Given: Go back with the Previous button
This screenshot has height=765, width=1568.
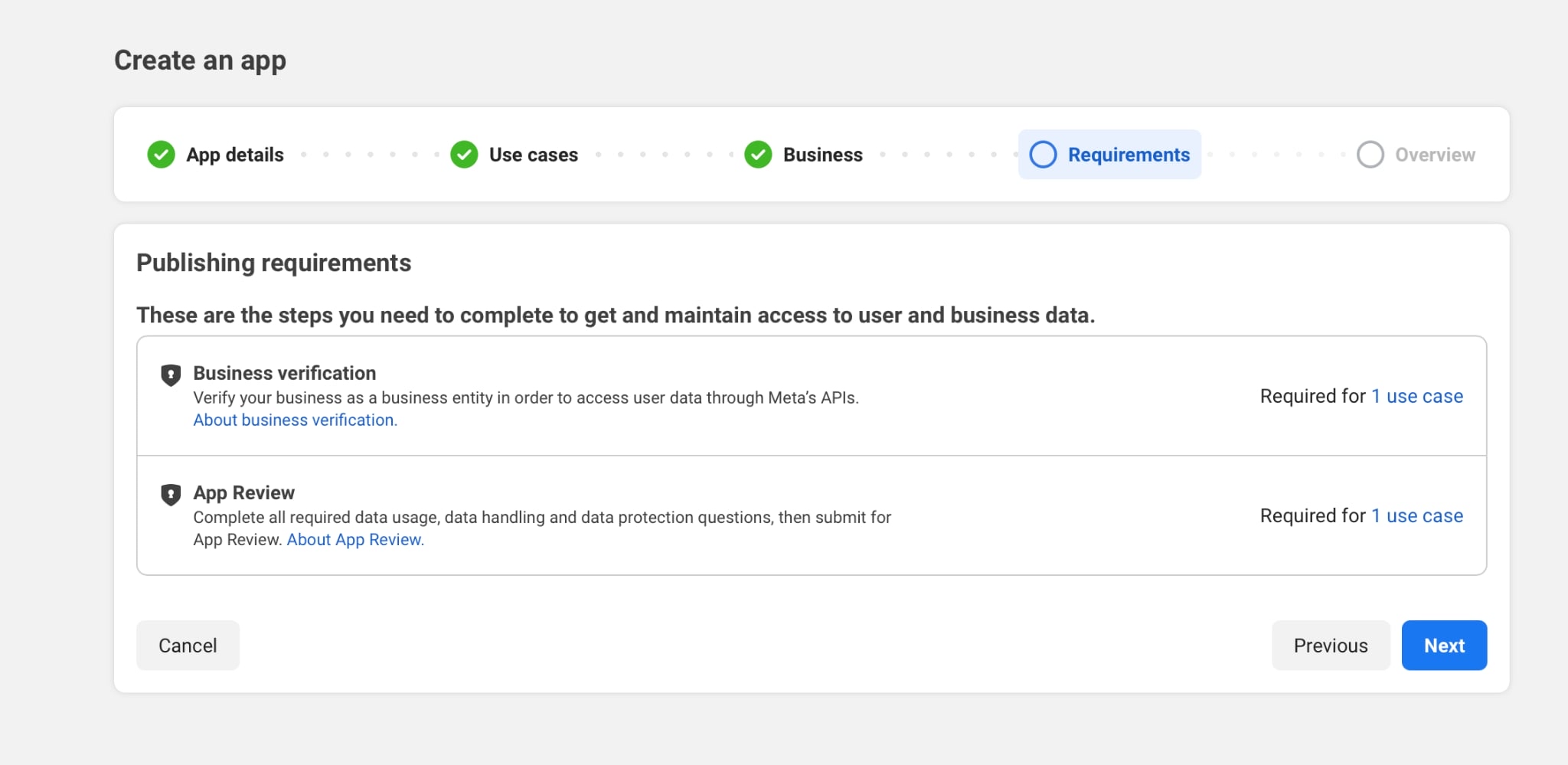Looking at the screenshot, I should 1331,646.
